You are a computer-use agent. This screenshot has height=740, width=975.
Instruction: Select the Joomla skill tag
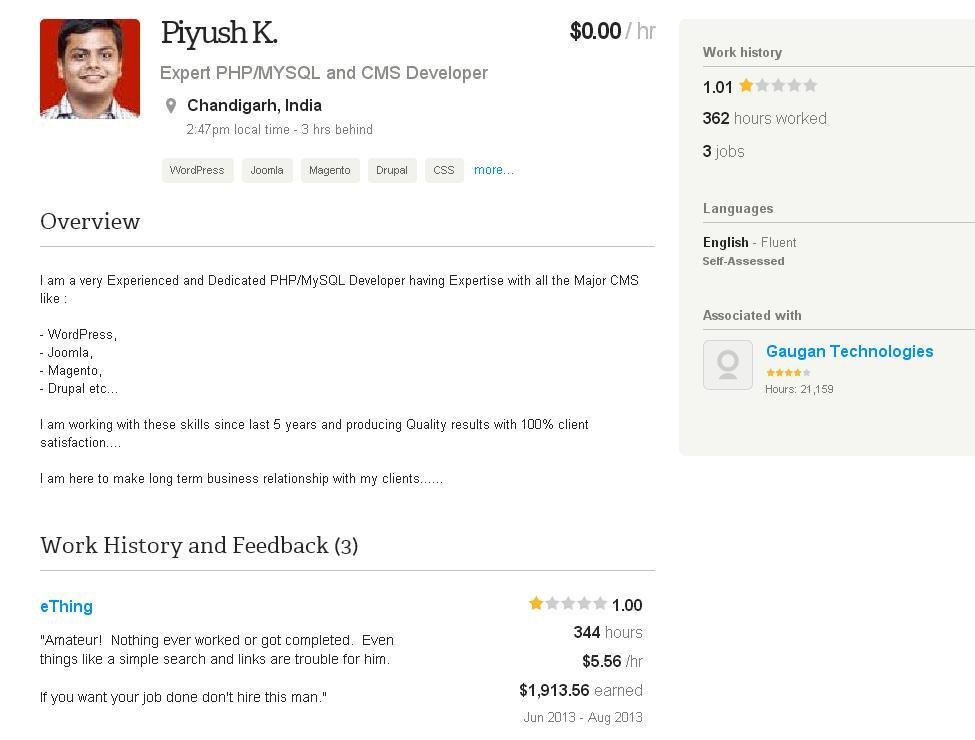pos(267,170)
